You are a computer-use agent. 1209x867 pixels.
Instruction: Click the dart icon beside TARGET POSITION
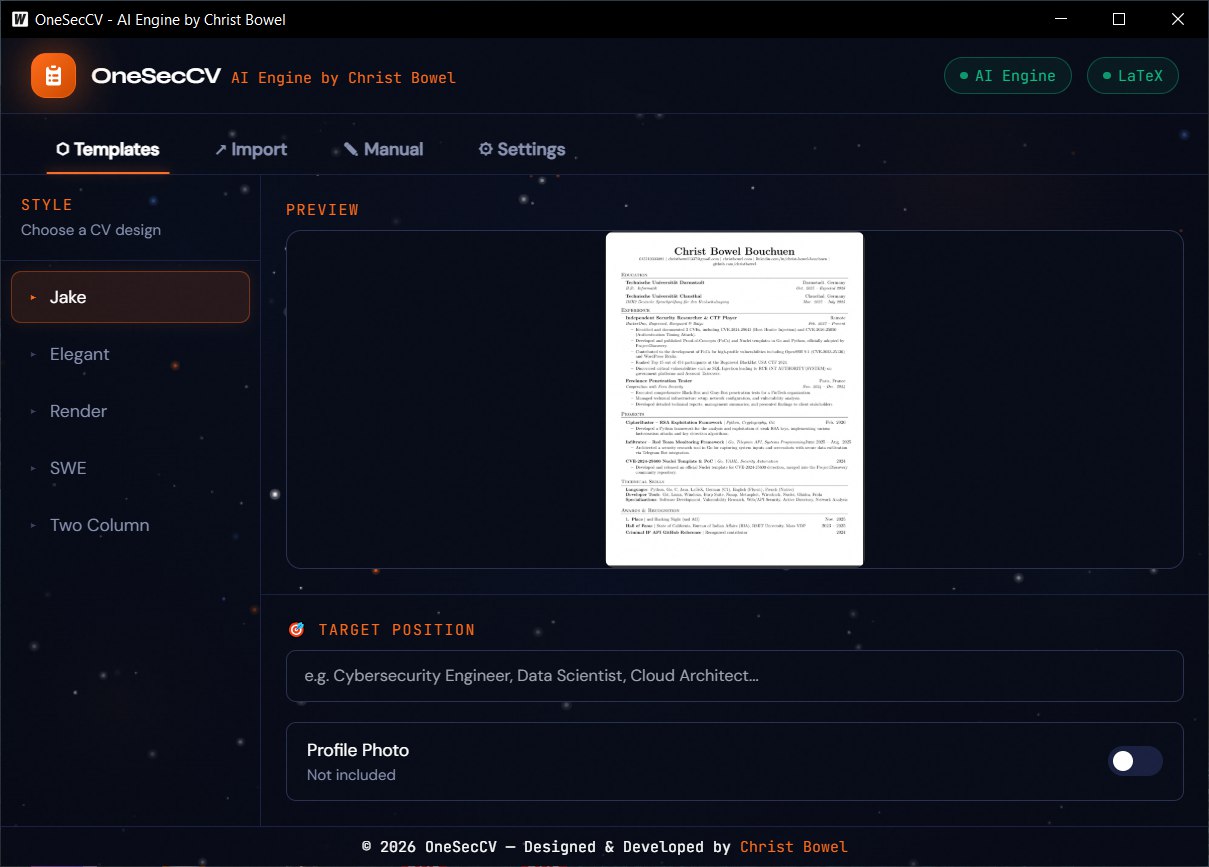tap(296, 629)
